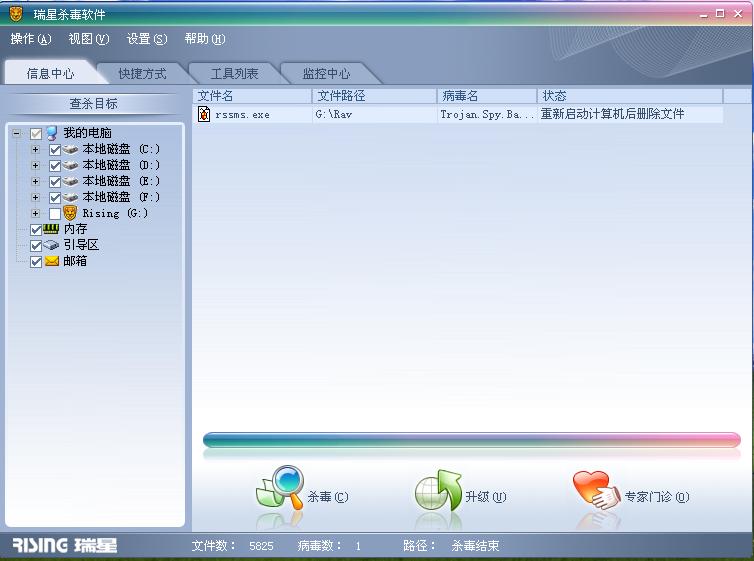Image resolution: width=754 pixels, height=561 pixels.
Task: Click the envelope icon for 邮箱
Action: [x=51, y=261]
